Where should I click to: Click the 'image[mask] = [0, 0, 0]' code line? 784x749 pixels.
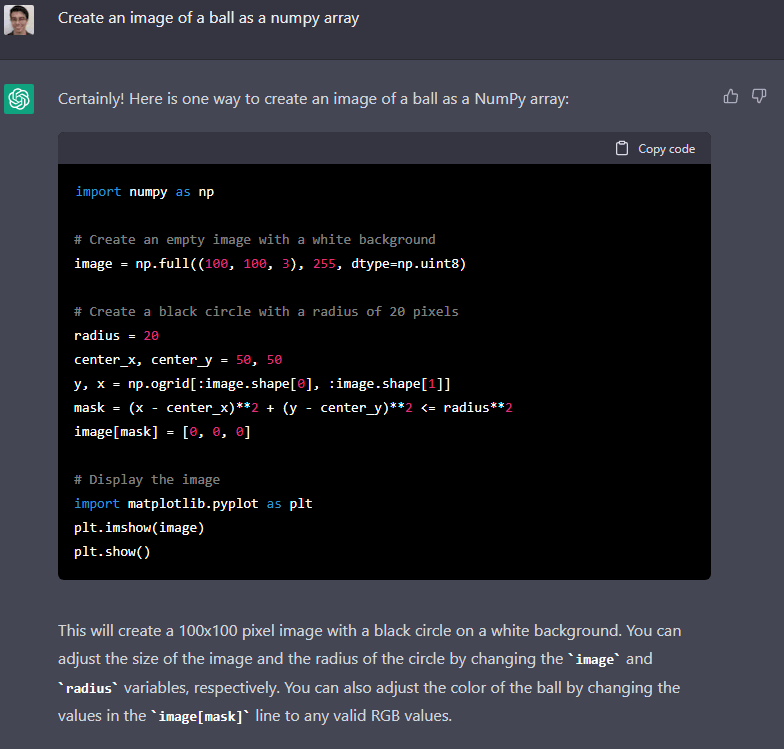162,431
